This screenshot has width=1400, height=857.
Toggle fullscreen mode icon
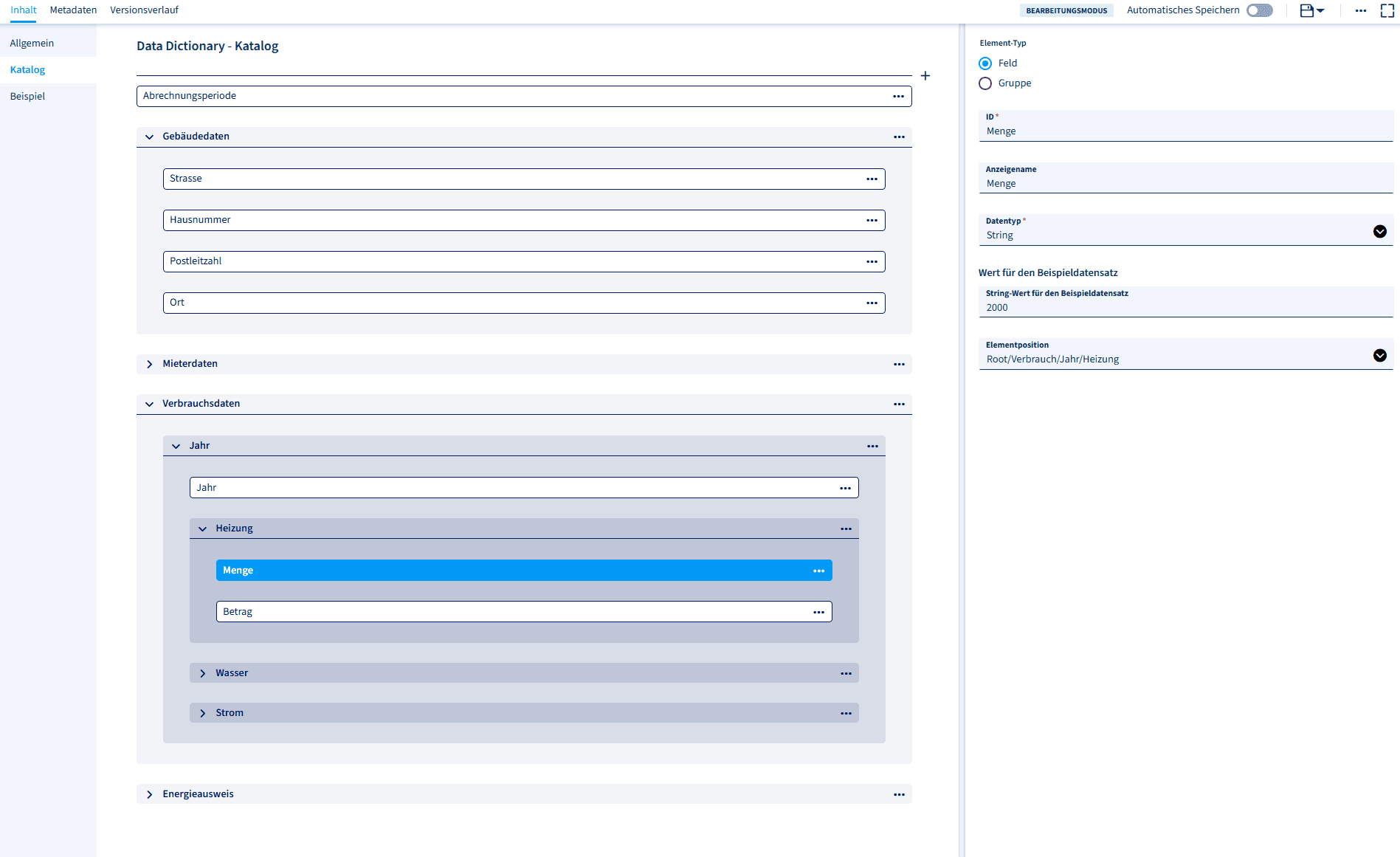1387,10
